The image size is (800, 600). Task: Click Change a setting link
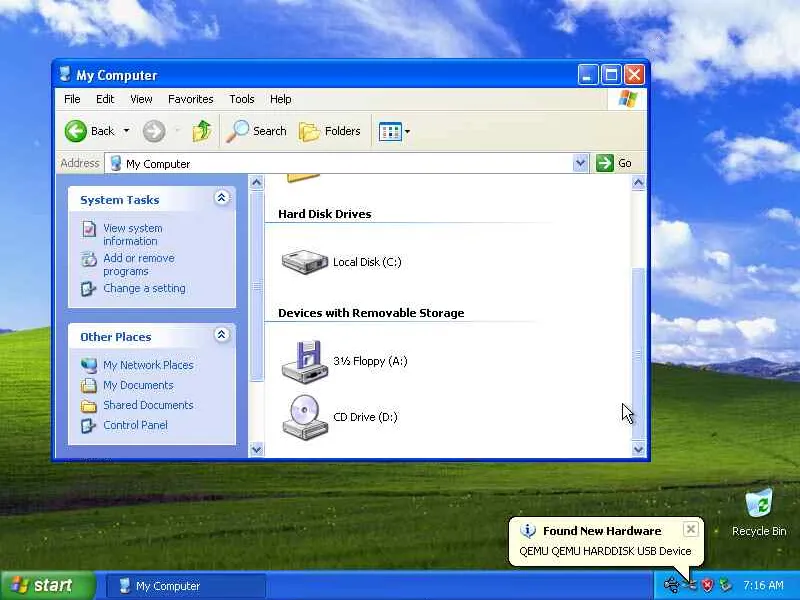tap(144, 288)
